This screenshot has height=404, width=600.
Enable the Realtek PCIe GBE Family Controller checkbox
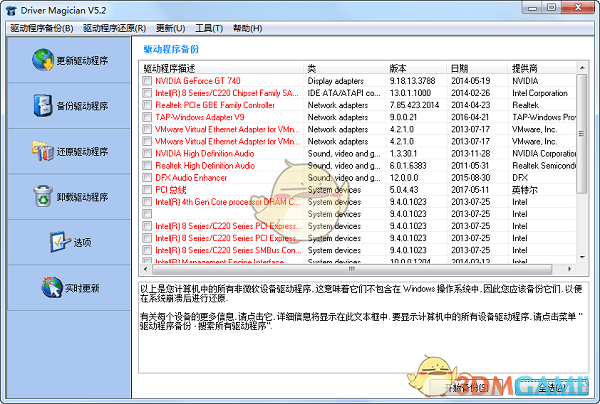(147, 105)
